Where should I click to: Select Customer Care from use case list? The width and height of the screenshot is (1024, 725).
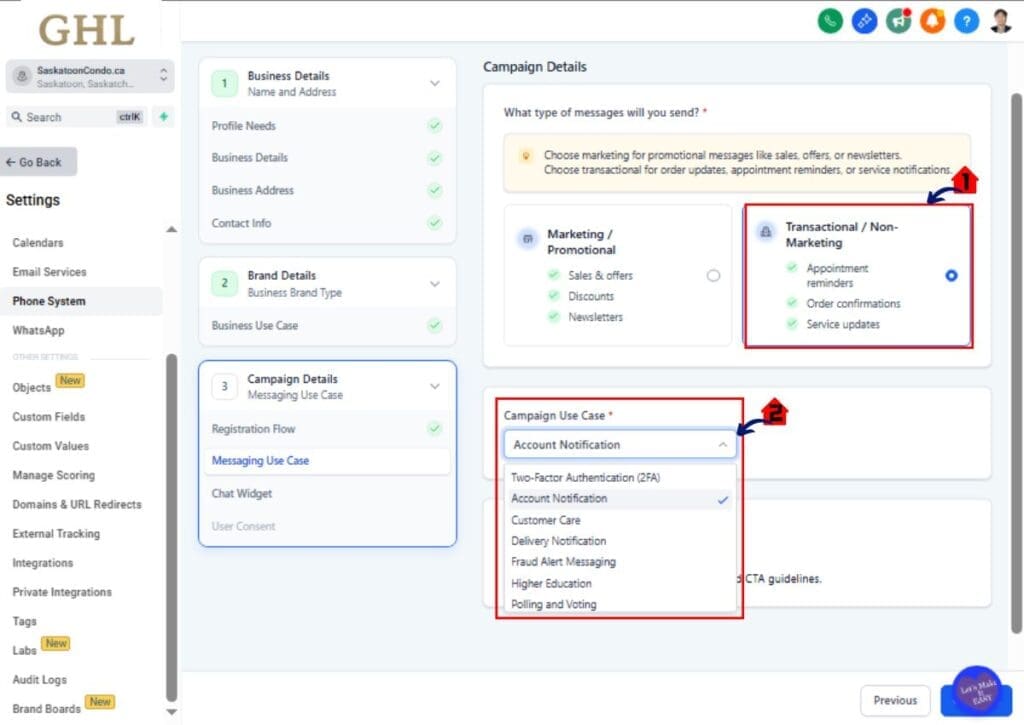click(546, 520)
